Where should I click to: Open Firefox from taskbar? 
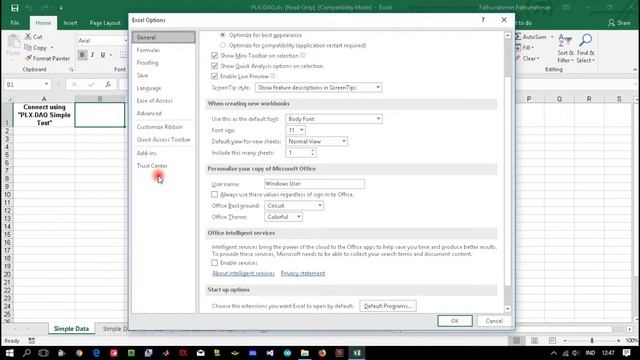322,353
